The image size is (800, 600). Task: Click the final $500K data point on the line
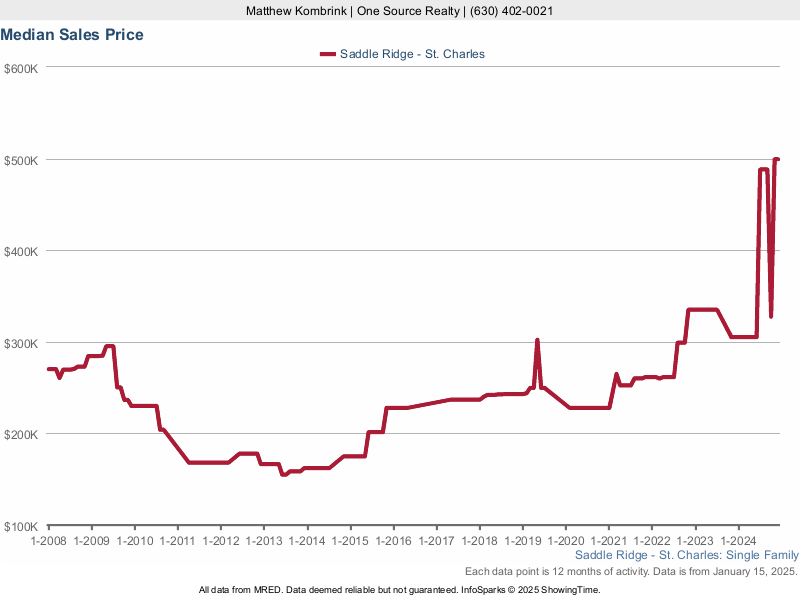click(777, 160)
